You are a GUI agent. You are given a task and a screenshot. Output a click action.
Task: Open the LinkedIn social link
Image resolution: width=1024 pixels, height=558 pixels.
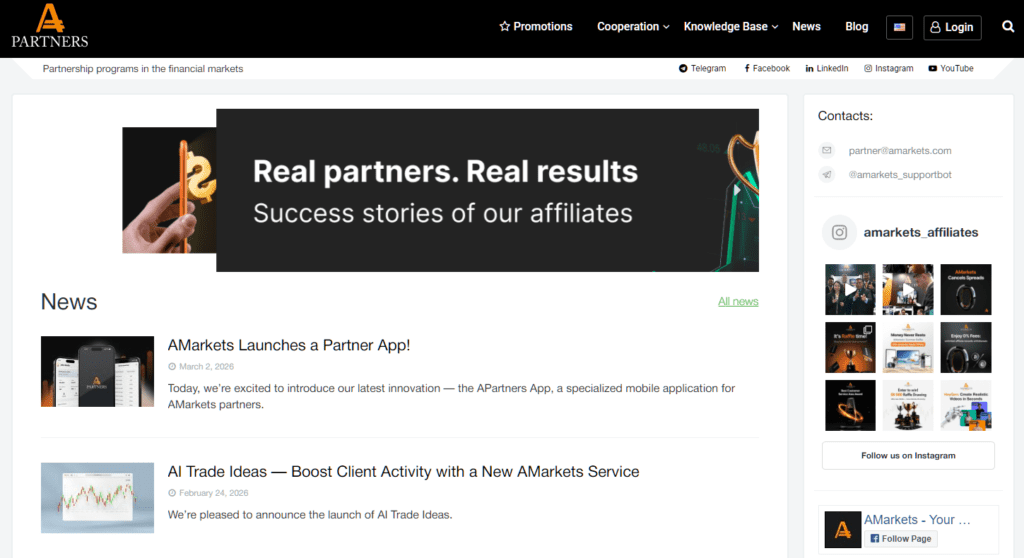pos(827,69)
